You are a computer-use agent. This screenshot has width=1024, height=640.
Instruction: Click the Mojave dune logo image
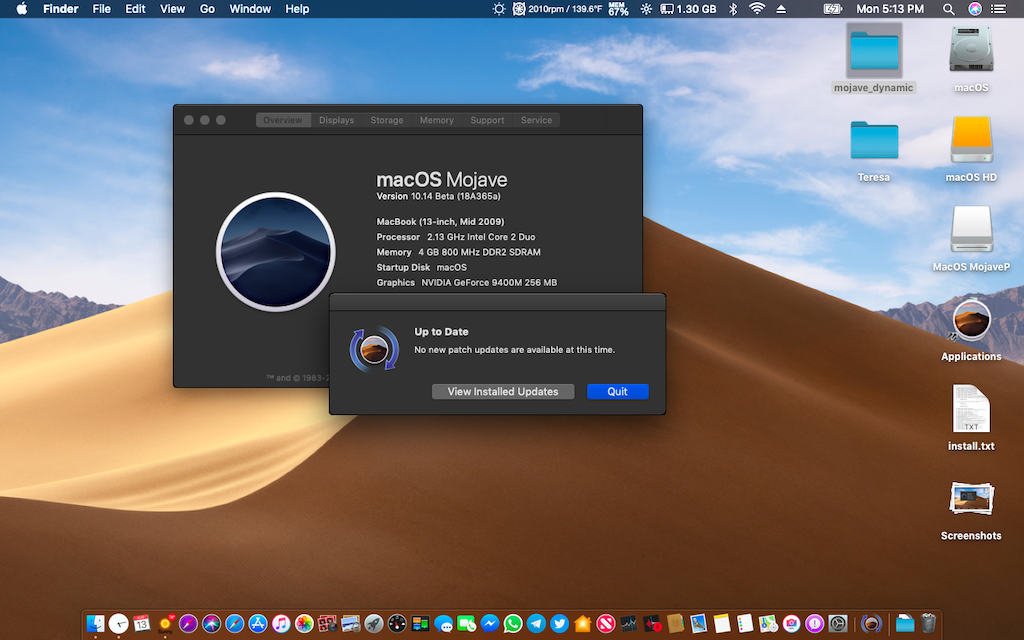point(276,251)
